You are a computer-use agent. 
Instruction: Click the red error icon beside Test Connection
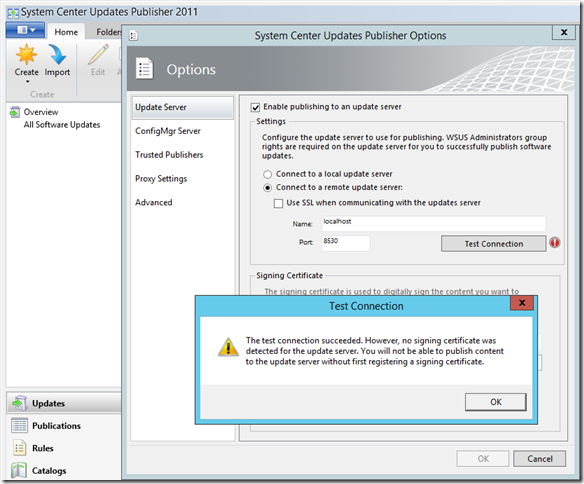(555, 243)
